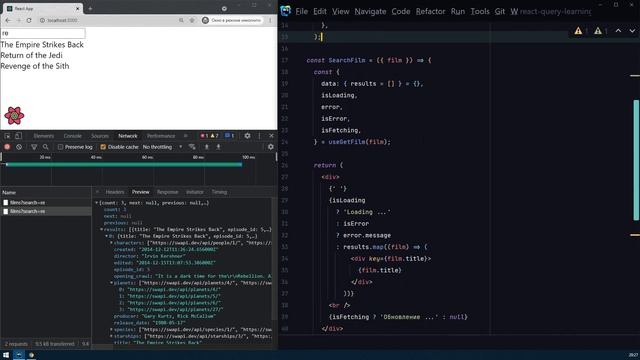Open network conditions wifi icon

point(192,147)
